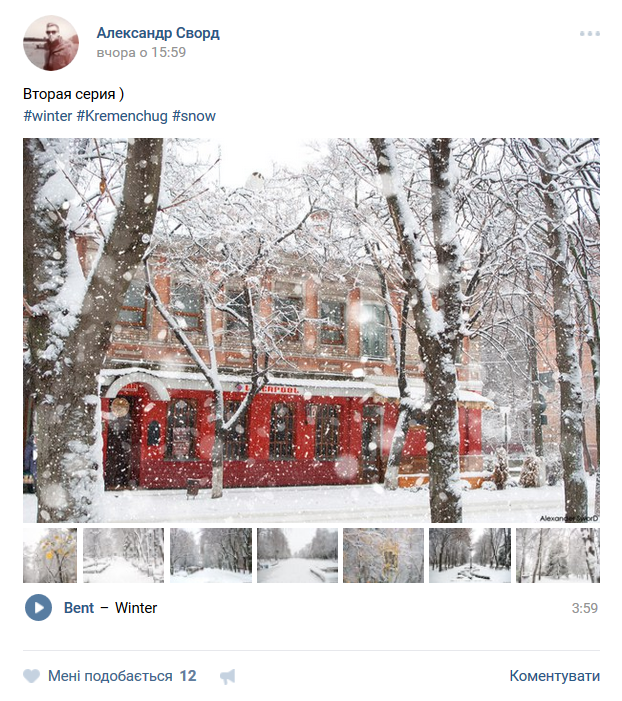Select the artist name Bent

point(79,608)
